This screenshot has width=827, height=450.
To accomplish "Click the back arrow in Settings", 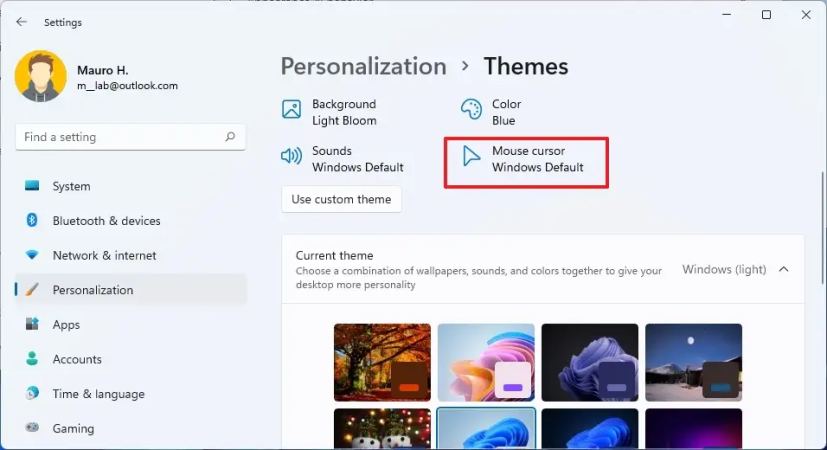I will tap(21, 22).
